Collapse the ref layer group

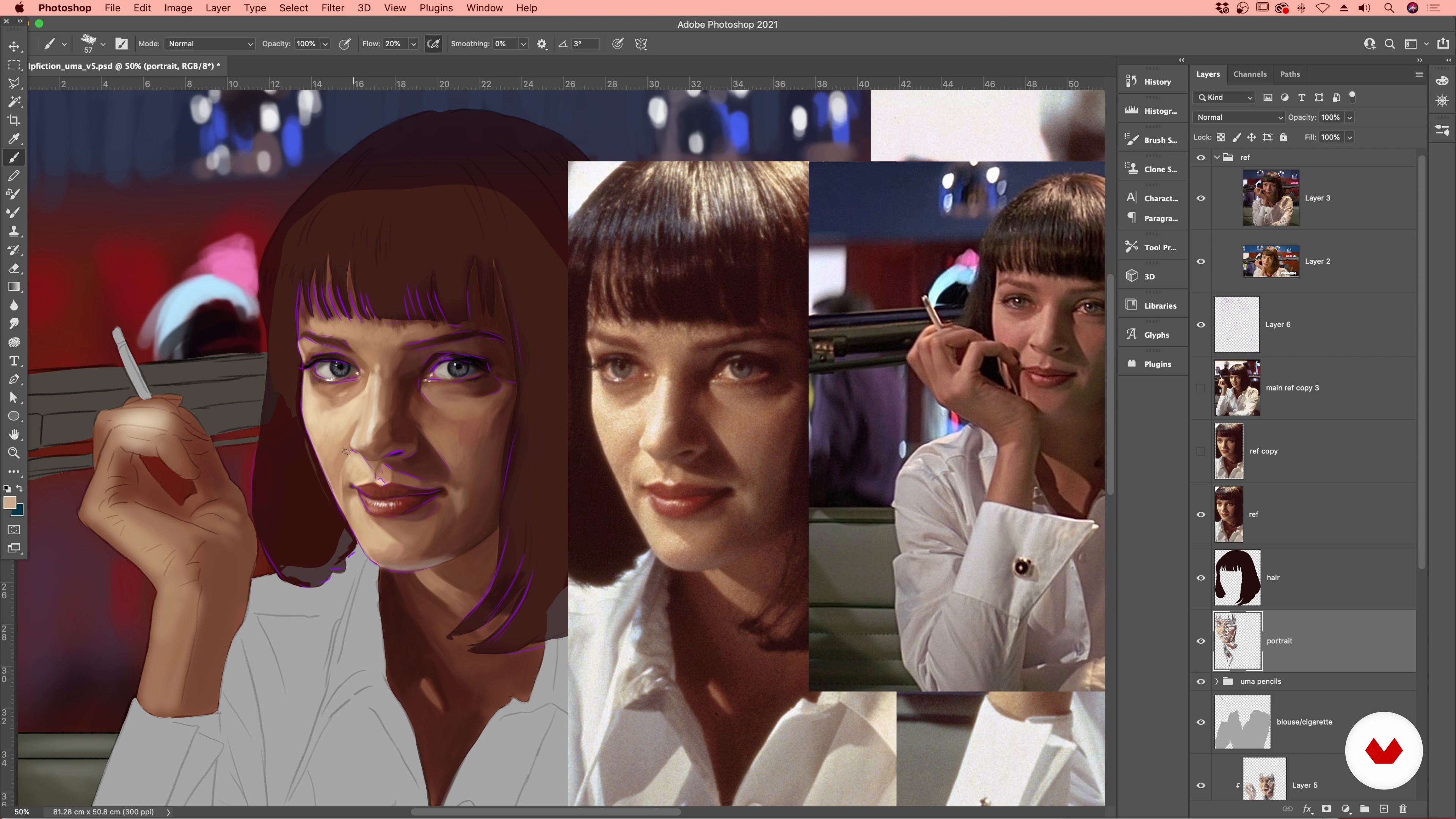pos(1217,157)
